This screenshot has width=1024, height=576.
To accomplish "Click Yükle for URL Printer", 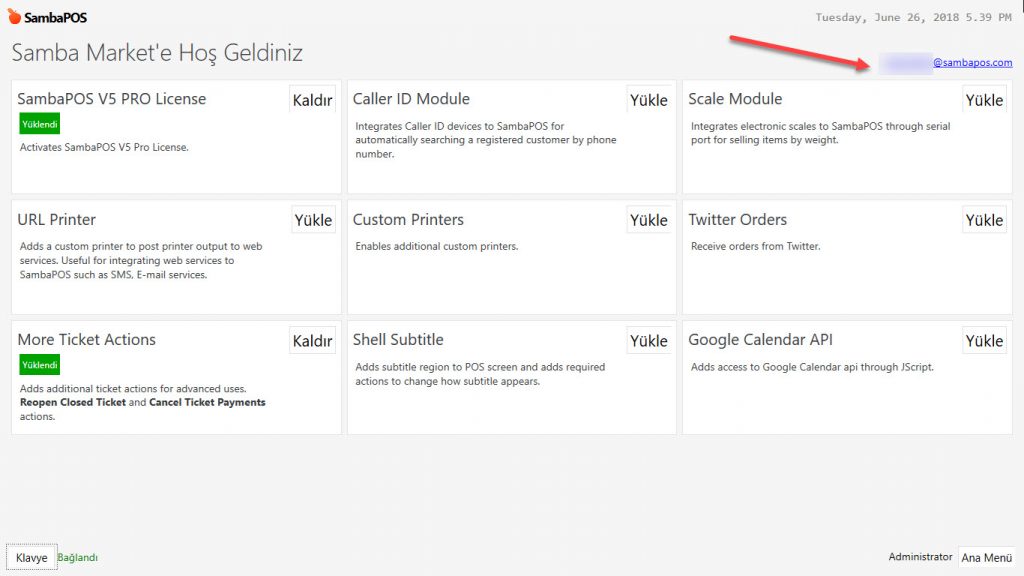I will pos(313,220).
